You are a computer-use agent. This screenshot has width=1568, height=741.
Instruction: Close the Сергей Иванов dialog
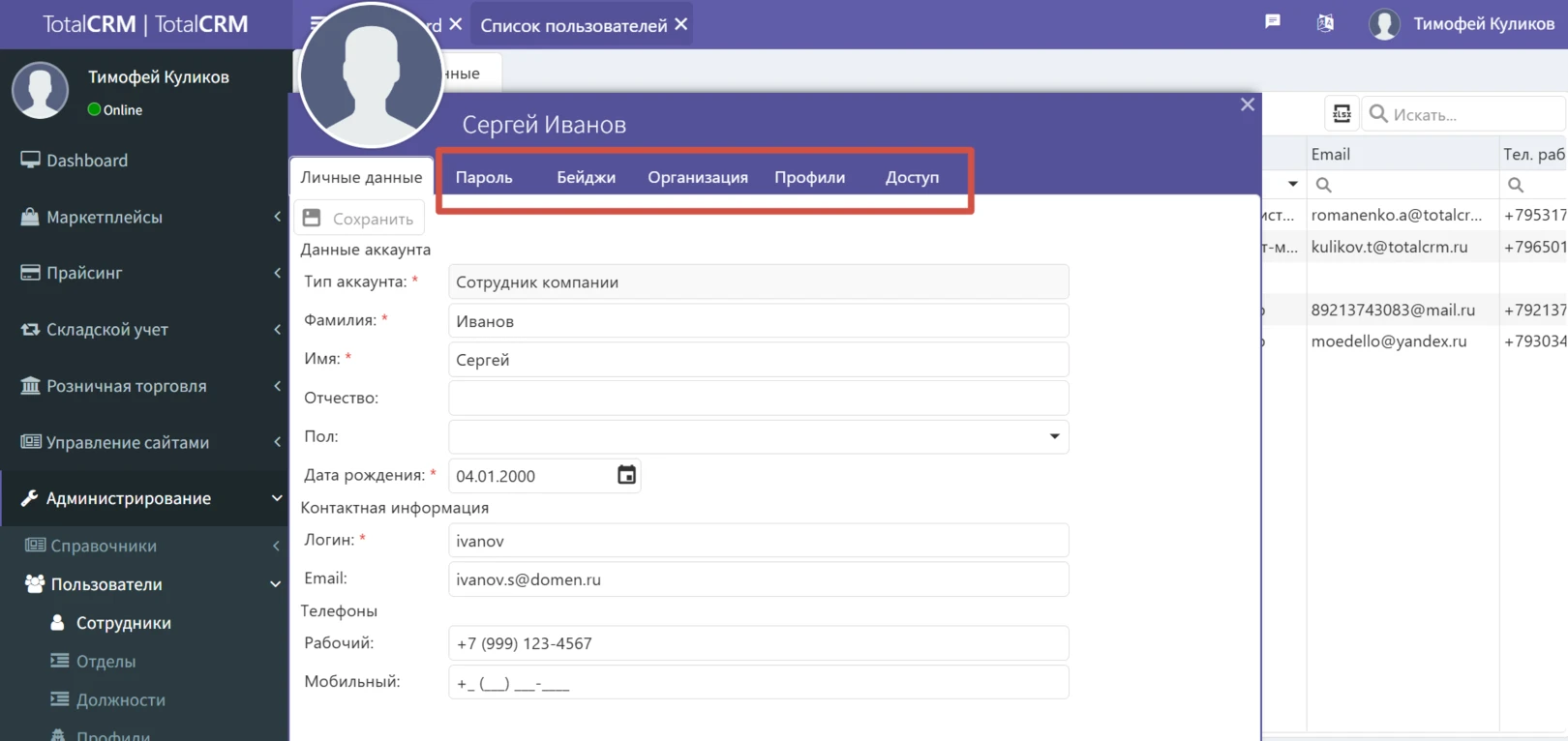(1247, 104)
